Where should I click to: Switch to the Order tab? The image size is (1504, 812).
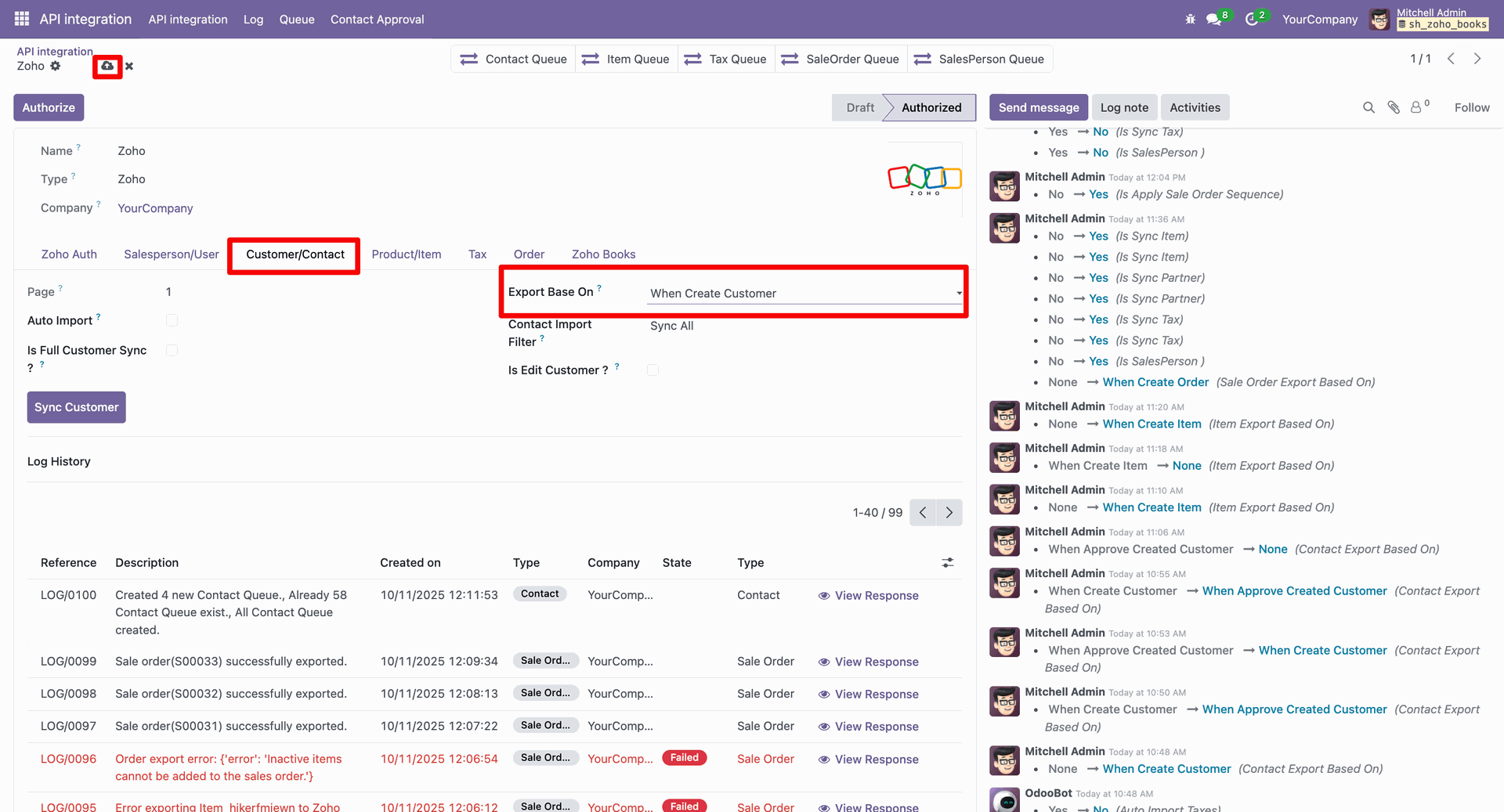(x=530, y=254)
